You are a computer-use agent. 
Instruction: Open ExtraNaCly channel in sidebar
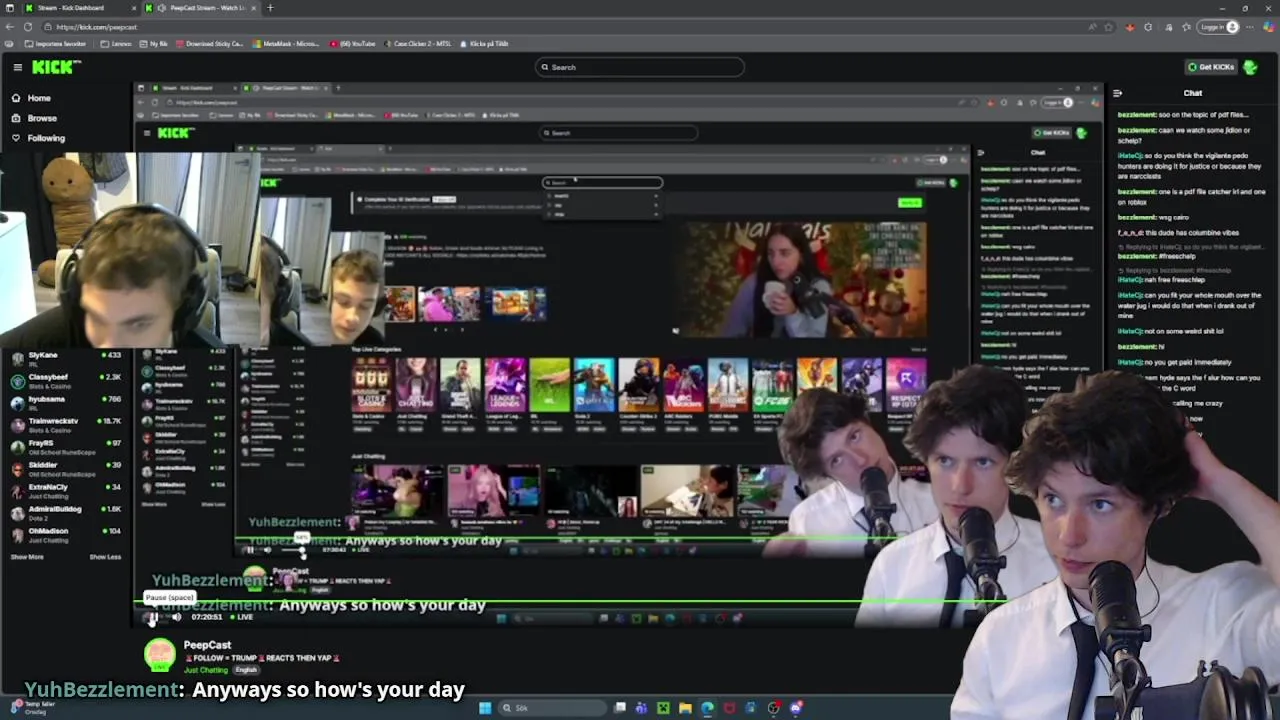click(x=66, y=490)
